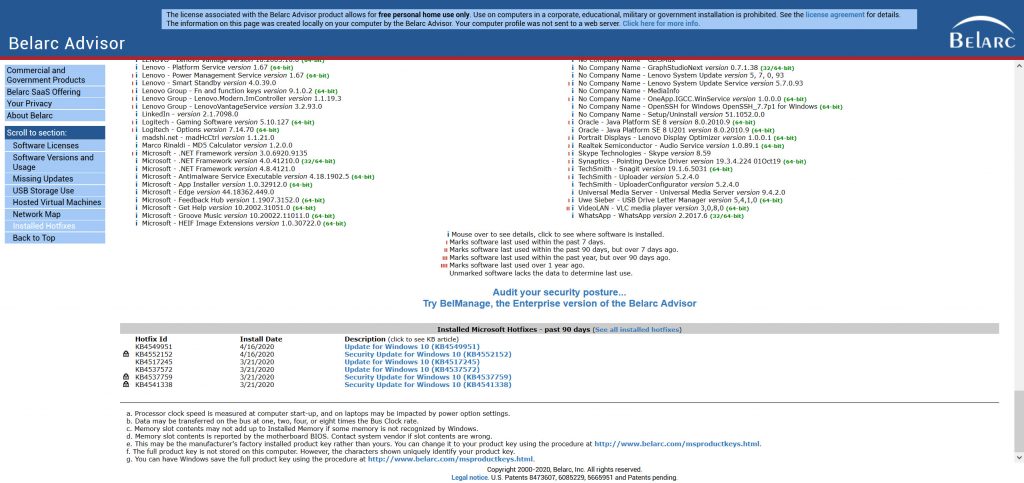Click info icon beside LinkedIn version 2.1.7098.0

pos(137,114)
